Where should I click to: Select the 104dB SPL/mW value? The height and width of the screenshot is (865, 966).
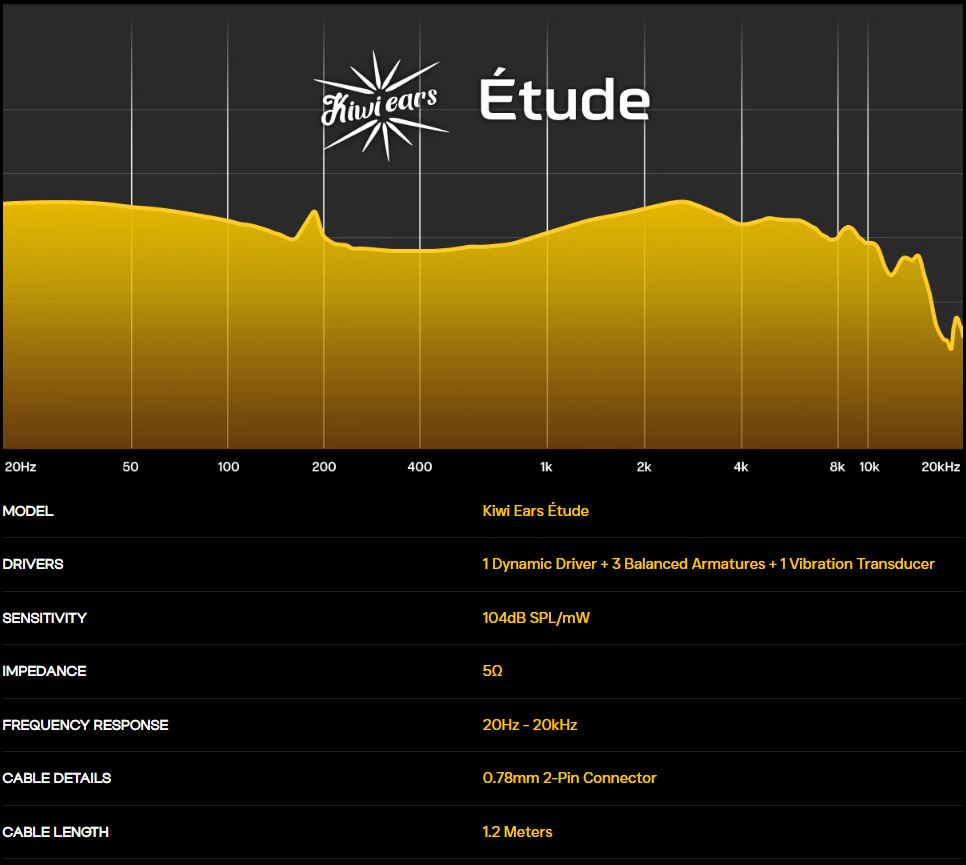536,618
